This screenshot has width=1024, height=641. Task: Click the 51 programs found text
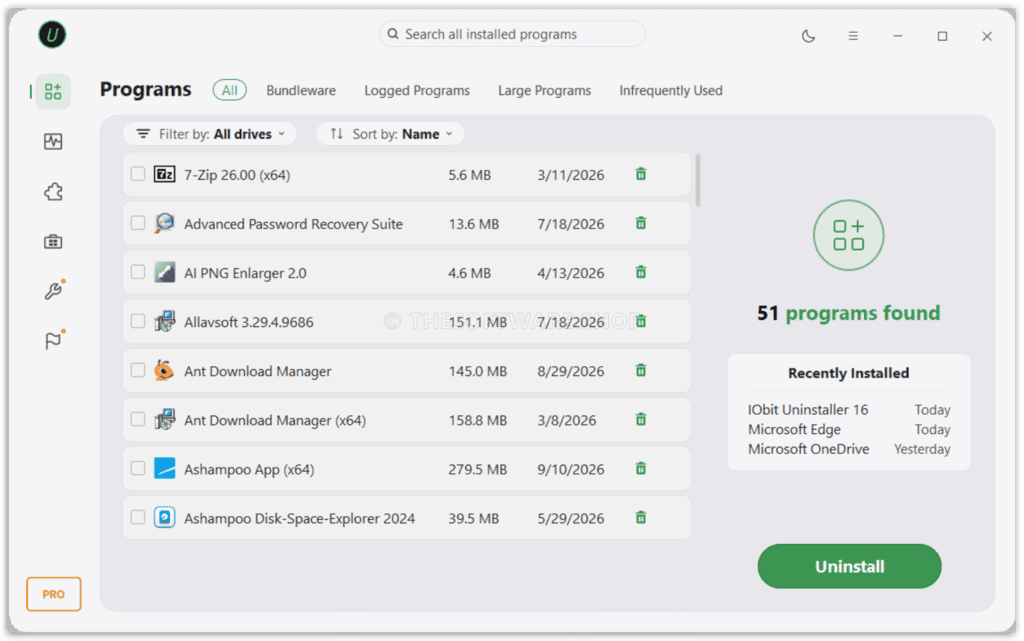click(x=848, y=313)
